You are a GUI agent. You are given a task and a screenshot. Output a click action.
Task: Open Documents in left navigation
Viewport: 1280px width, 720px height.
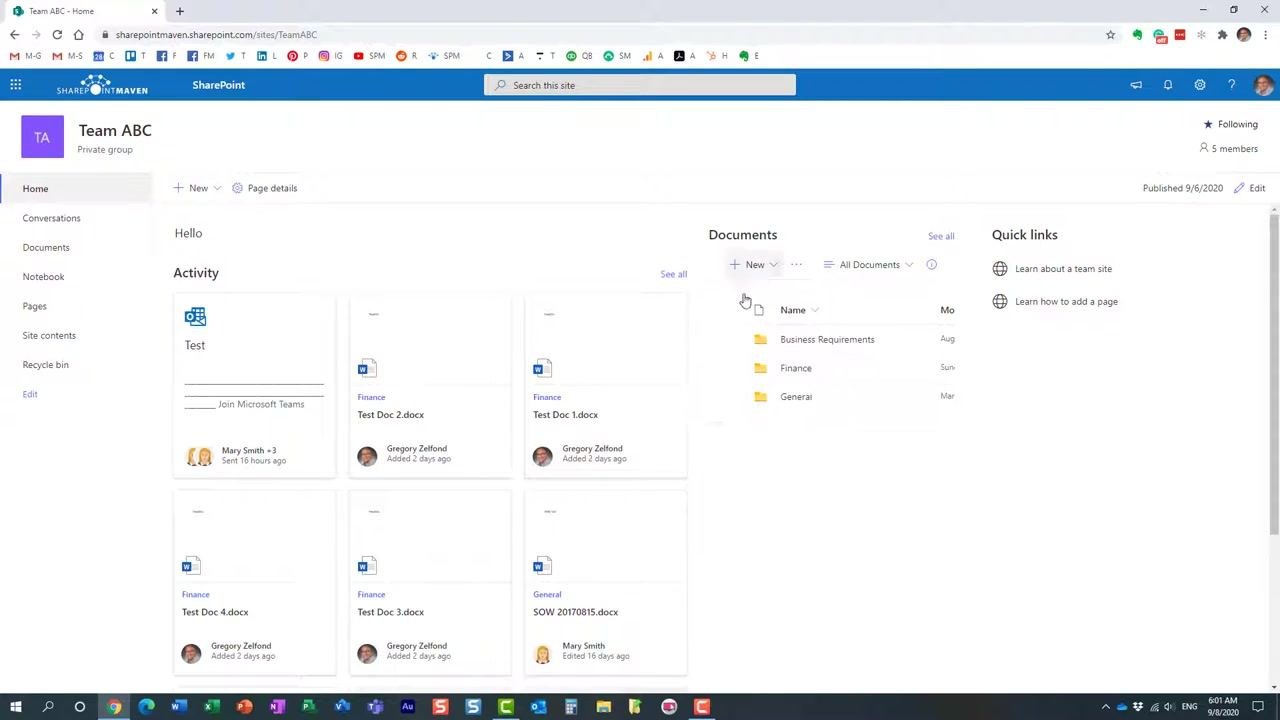(x=46, y=247)
